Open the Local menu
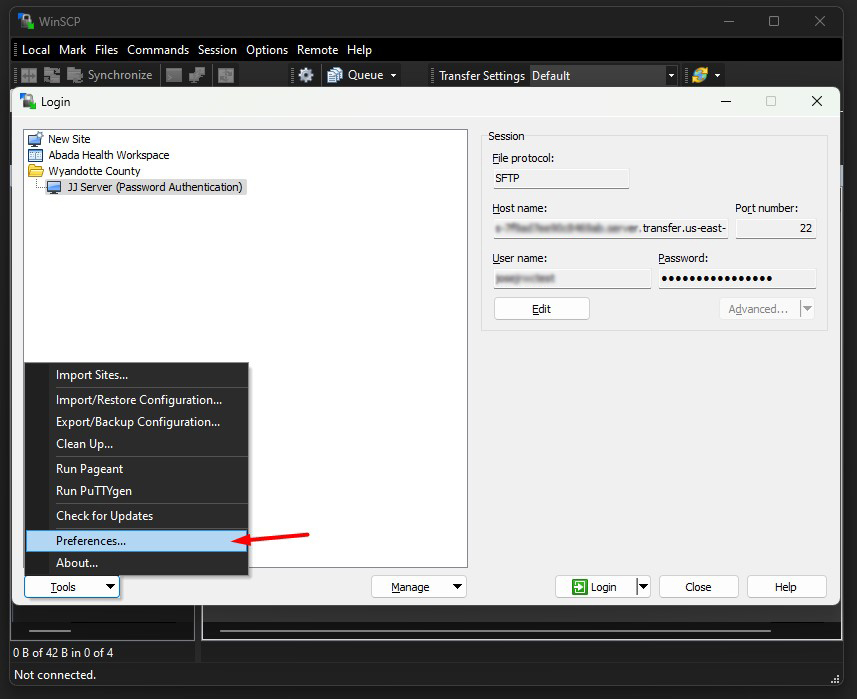 pyautogui.click(x=36, y=50)
